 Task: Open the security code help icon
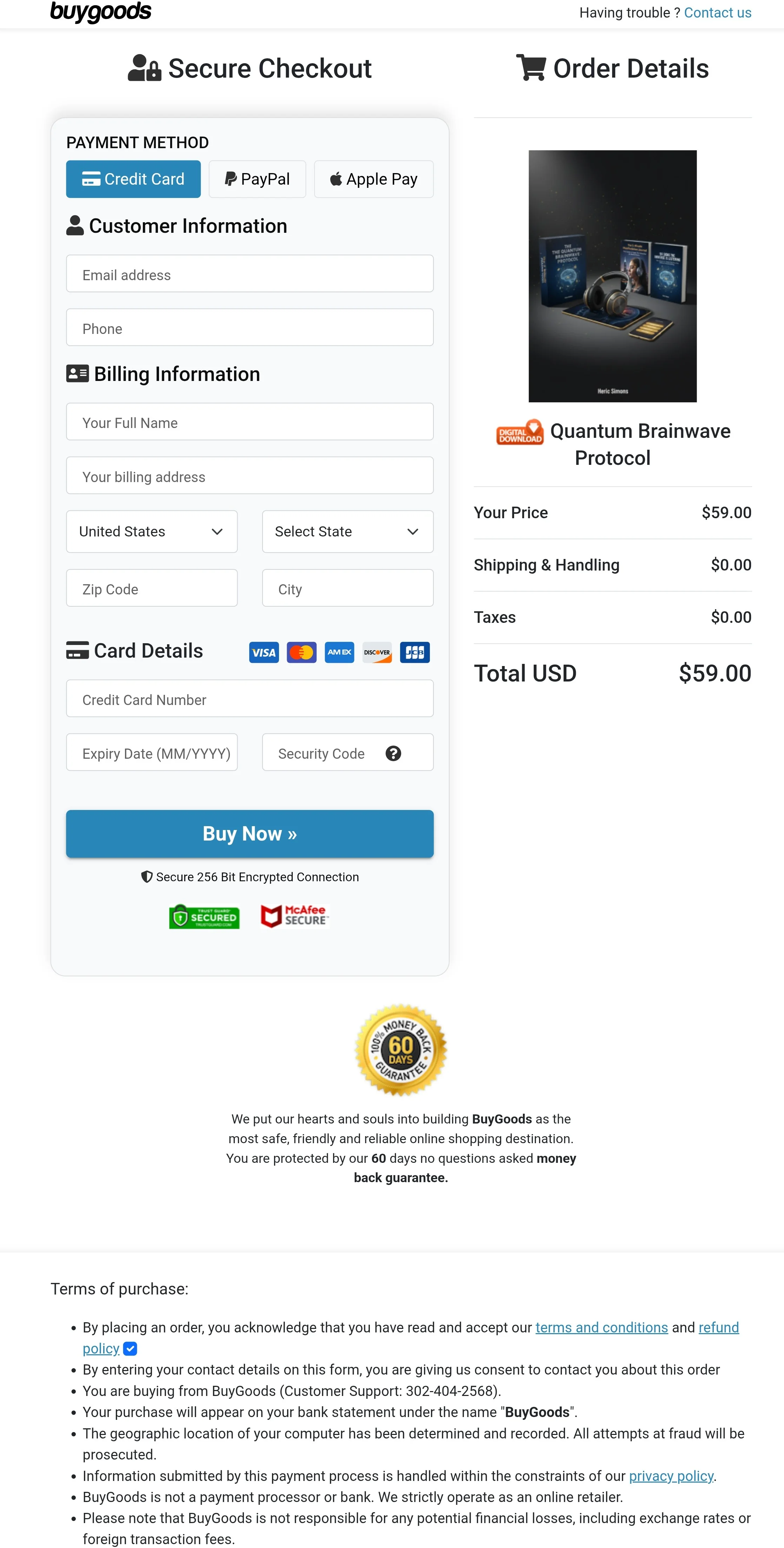pyautogui.click(x=393, y=753)
